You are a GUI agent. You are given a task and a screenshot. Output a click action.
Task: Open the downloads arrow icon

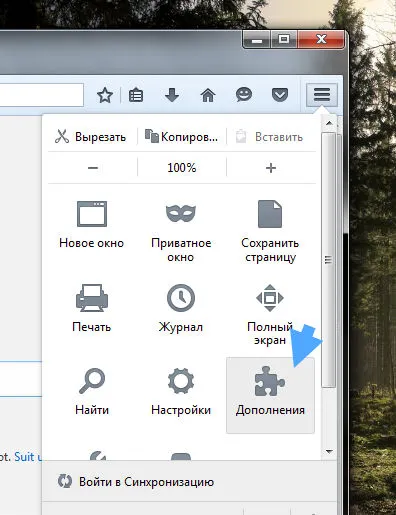pyautogui.click(x=172, y=95)
